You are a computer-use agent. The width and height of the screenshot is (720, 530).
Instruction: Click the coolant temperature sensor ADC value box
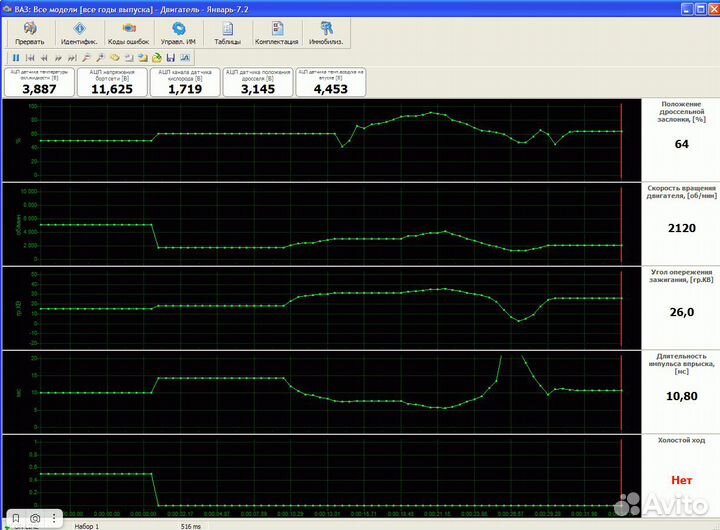[39, 83]
